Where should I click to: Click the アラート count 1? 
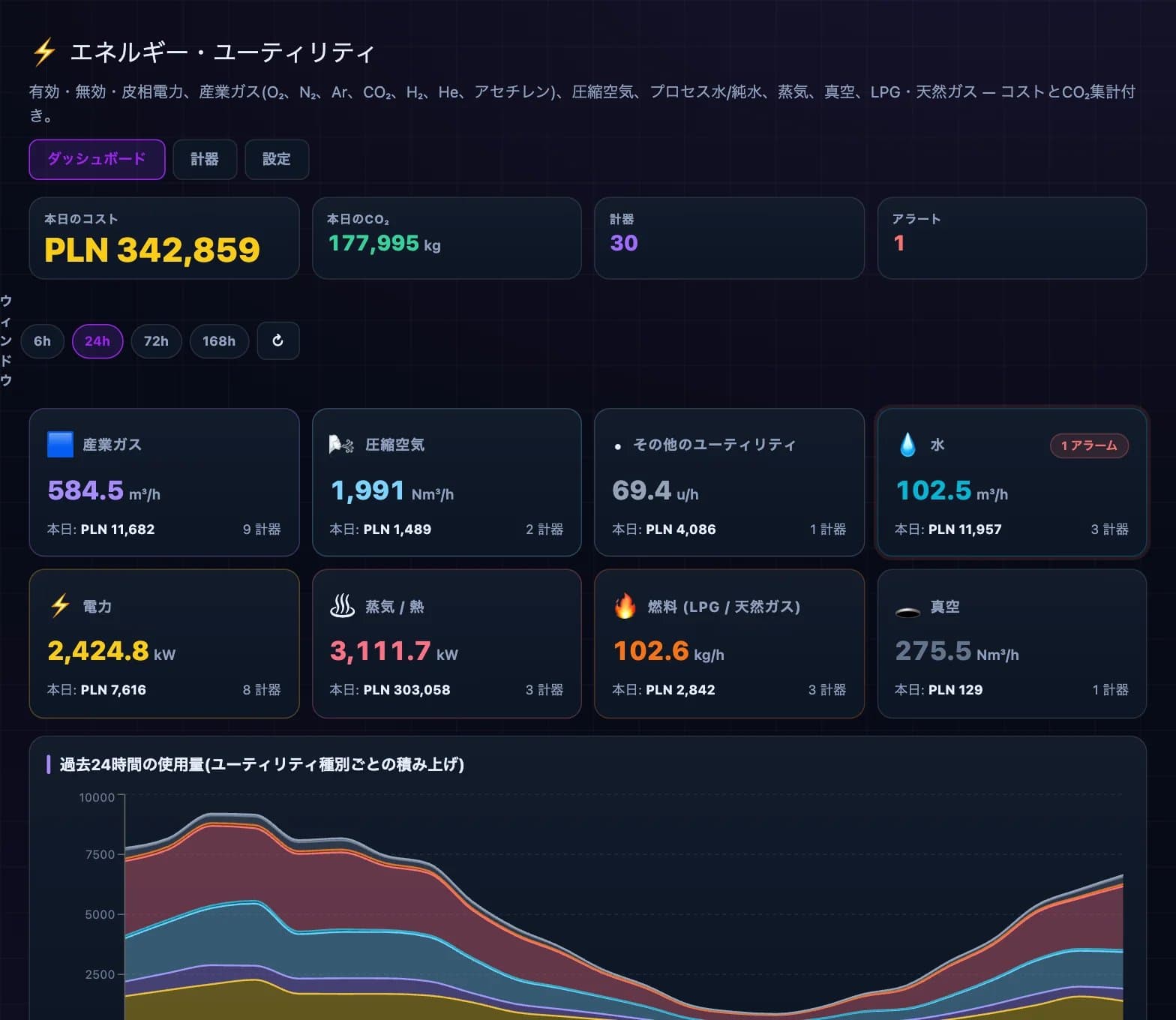click(x=899, y=243)
